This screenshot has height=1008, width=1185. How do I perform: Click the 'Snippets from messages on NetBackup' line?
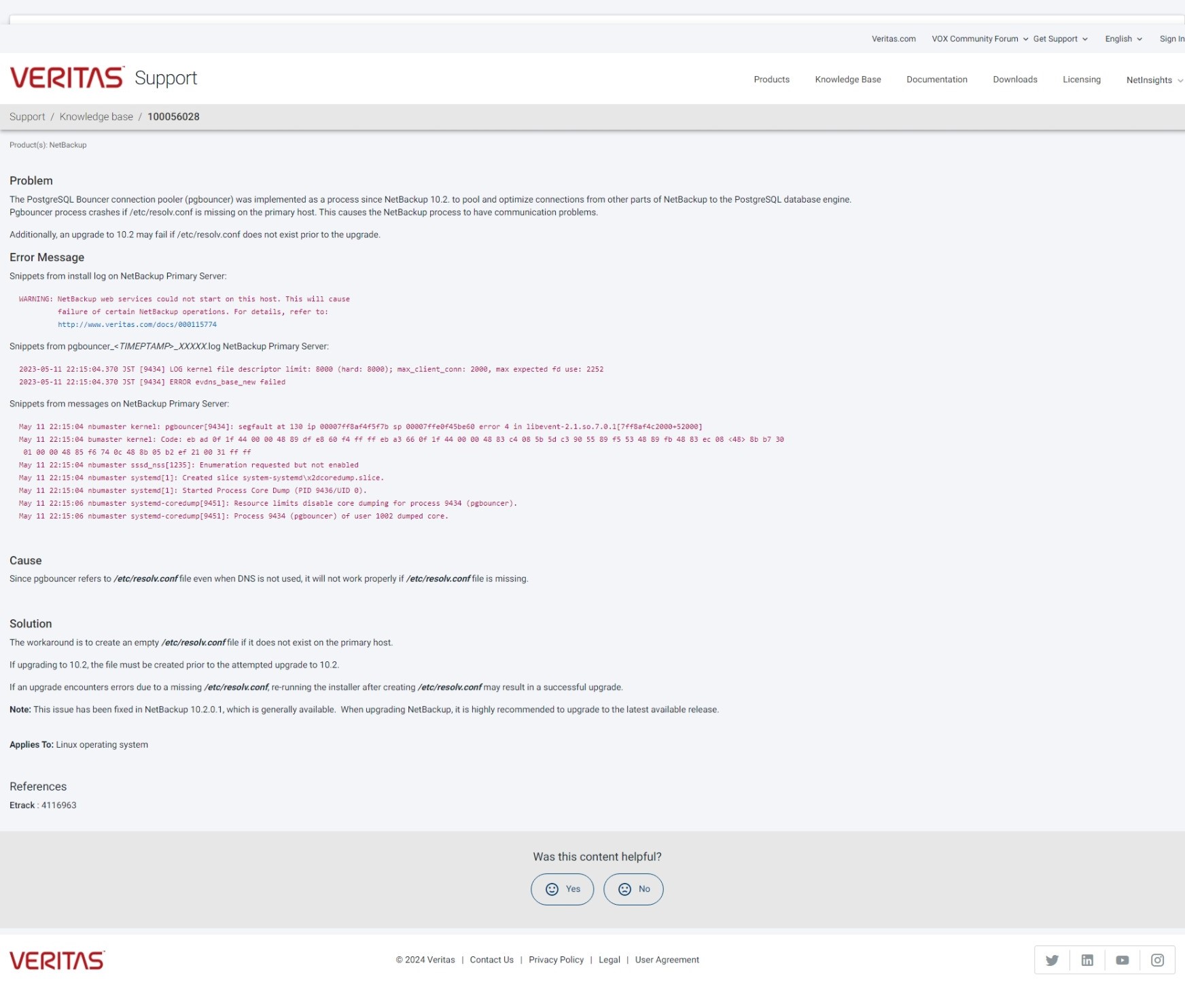tap(120, 404)
